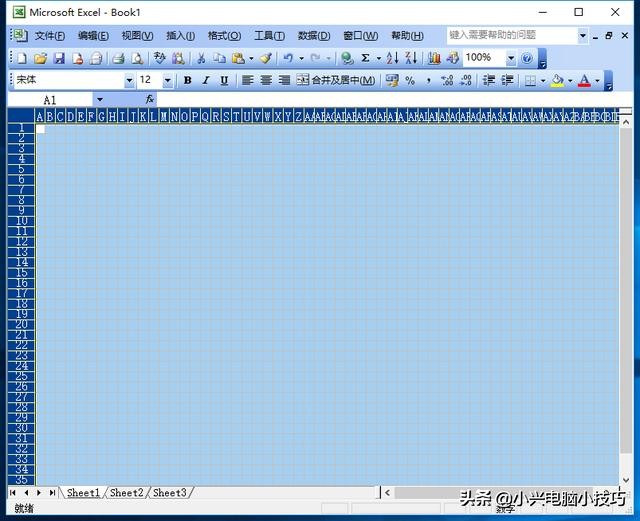Screen dimensions: 640x521
Task: Click the AutoSum sigma icon
Action: [365, 58]
